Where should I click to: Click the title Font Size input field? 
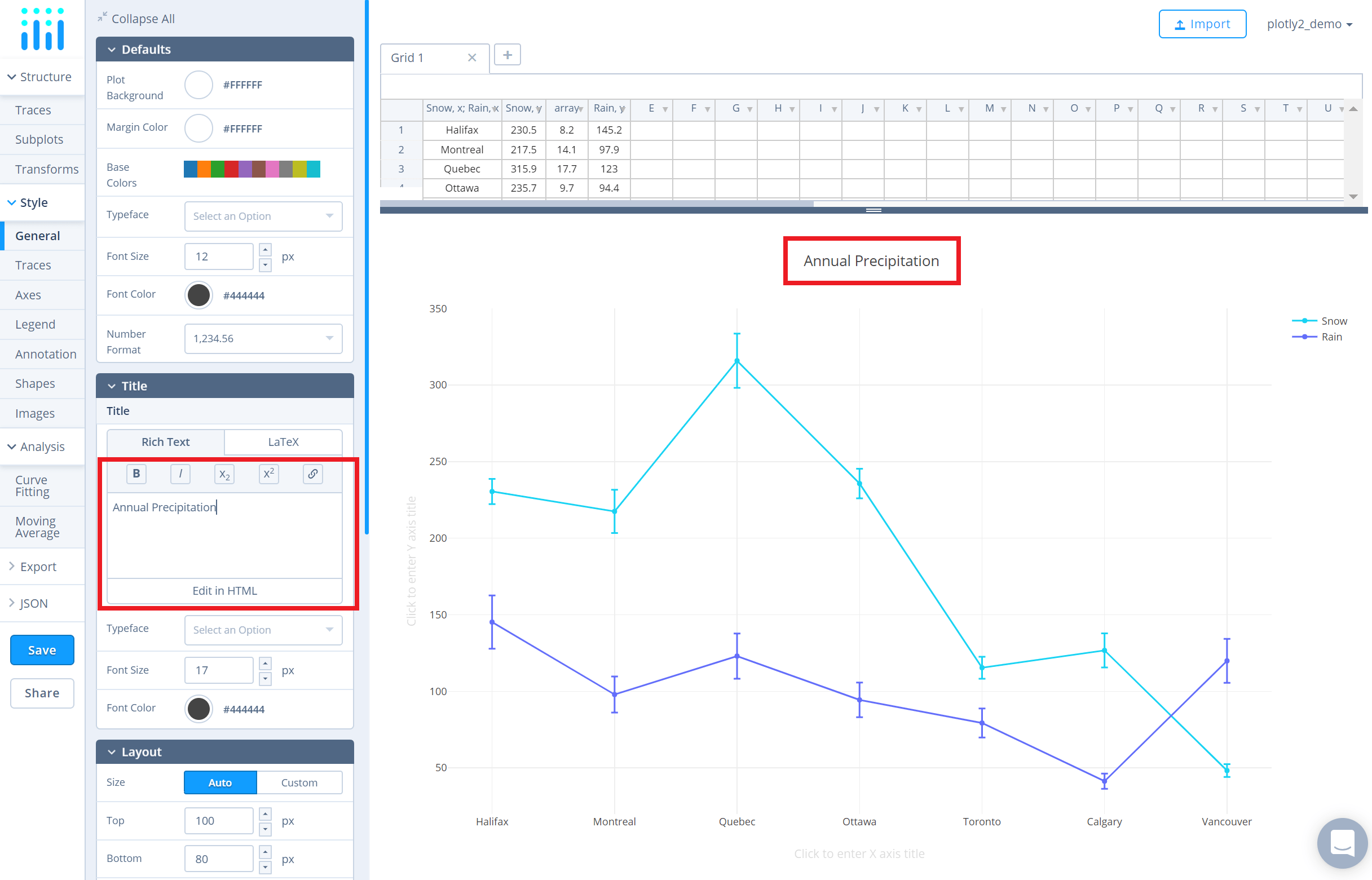coord(218,670)
